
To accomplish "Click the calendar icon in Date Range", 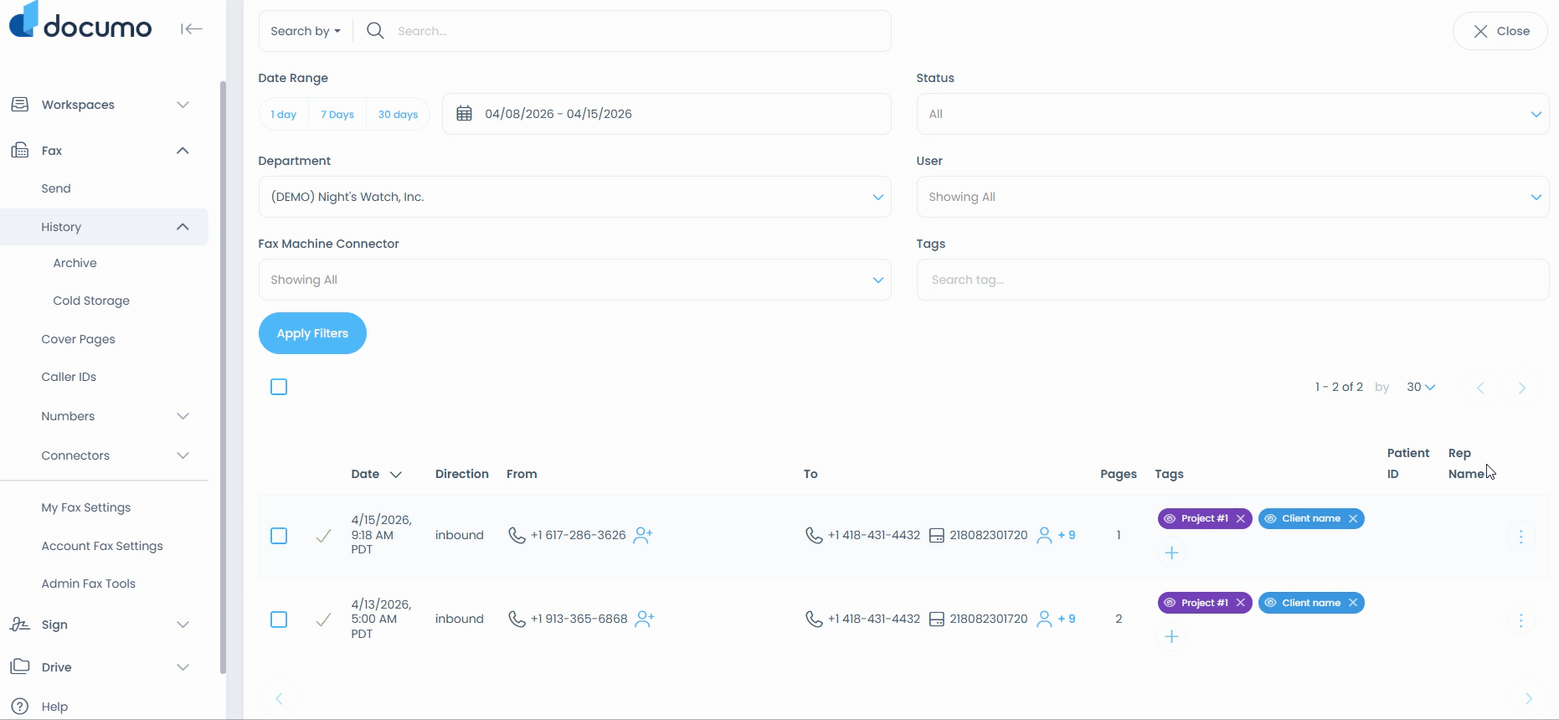I will point(464,114).
